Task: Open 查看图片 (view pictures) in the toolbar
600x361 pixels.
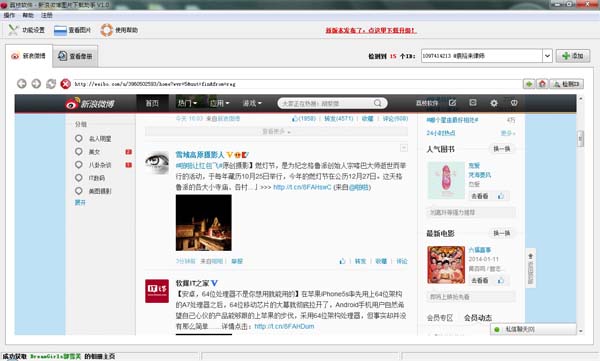Action: pos(72,30)
